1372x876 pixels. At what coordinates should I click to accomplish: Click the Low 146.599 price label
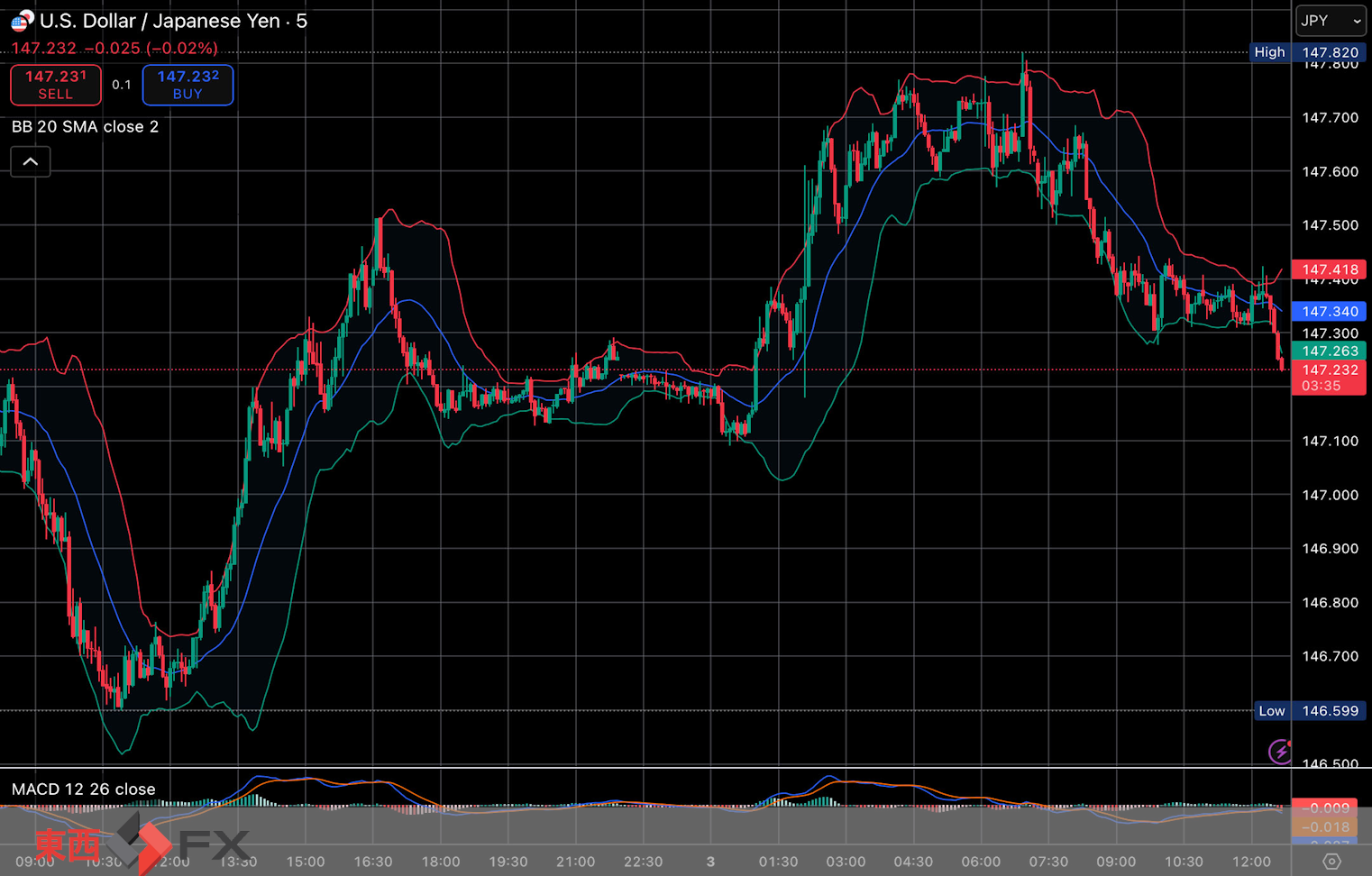(x=1308, y=711)
